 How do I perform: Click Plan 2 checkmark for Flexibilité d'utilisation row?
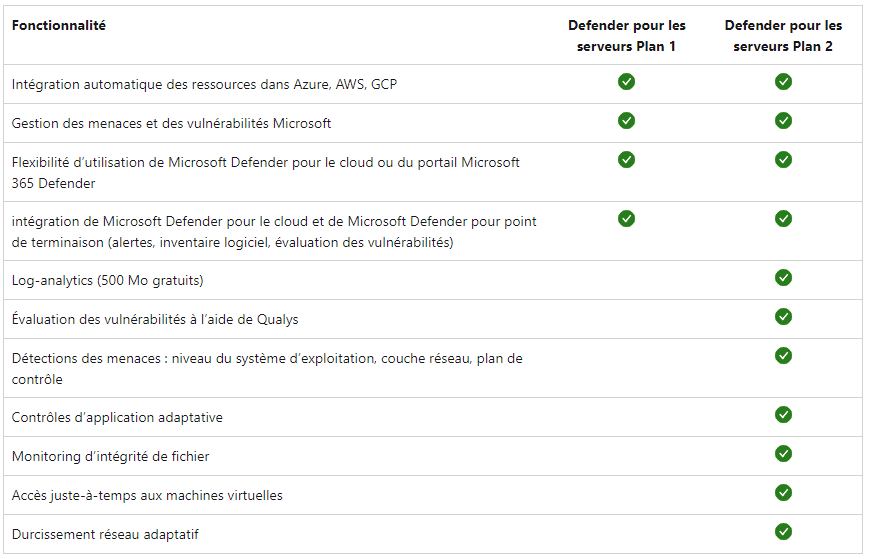click(783, 160)
